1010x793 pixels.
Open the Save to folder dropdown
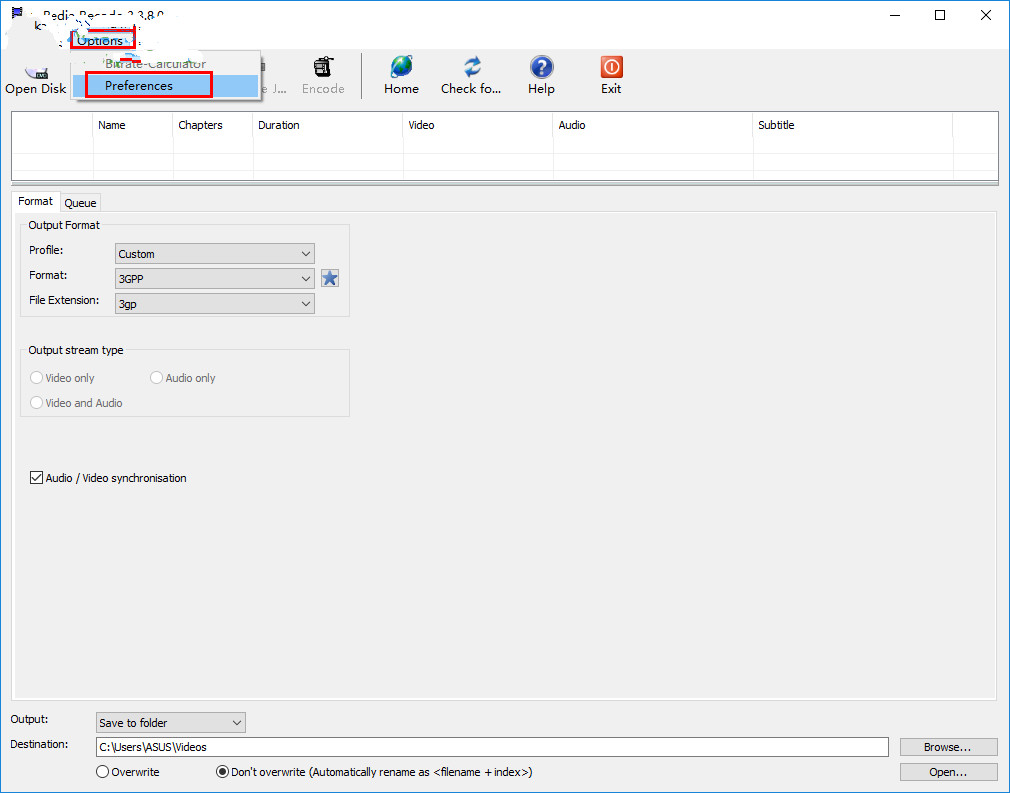tap(170, 722)
